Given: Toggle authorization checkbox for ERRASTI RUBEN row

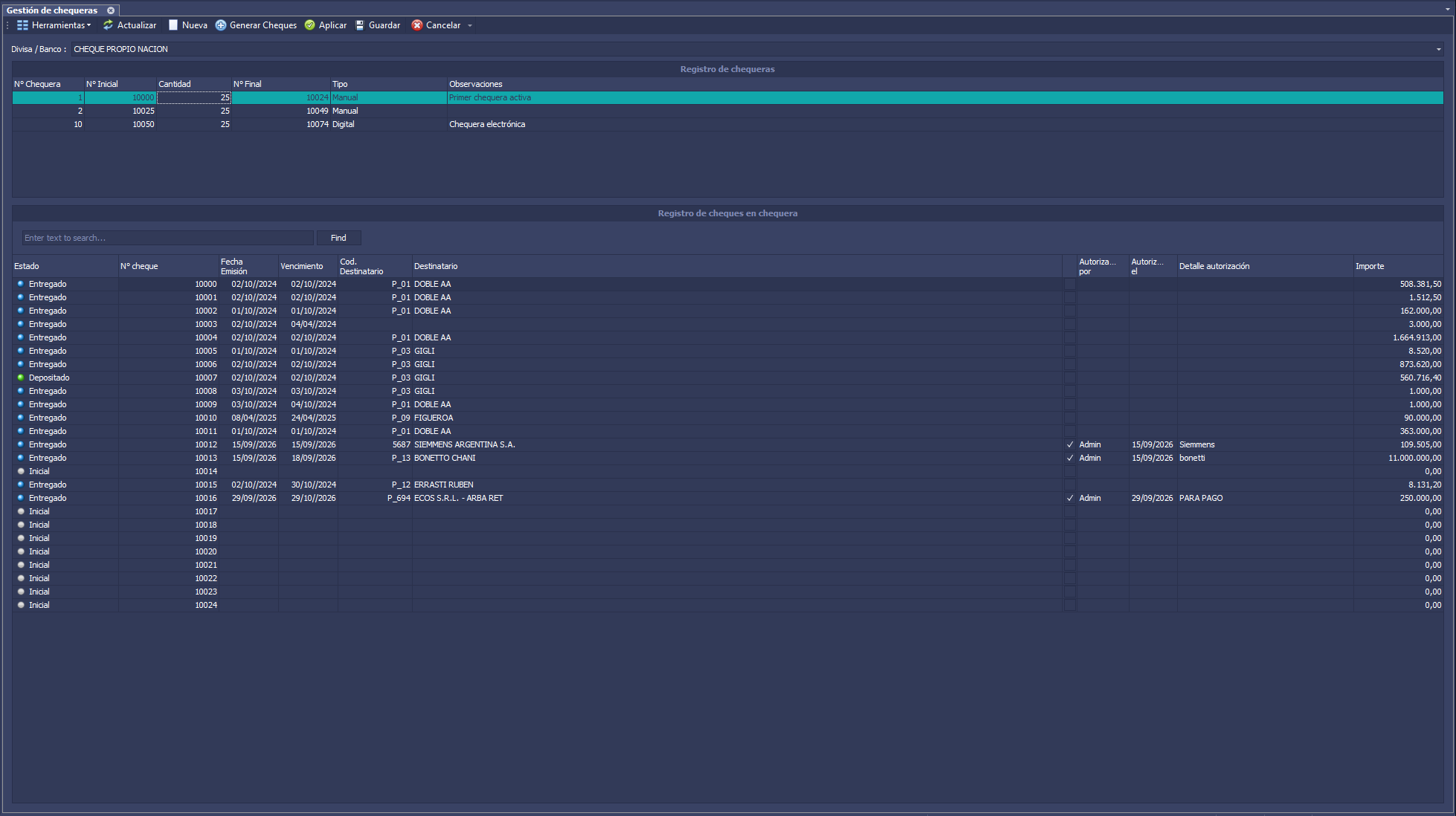Looking at the screenshot, I should pos(1070,485).
